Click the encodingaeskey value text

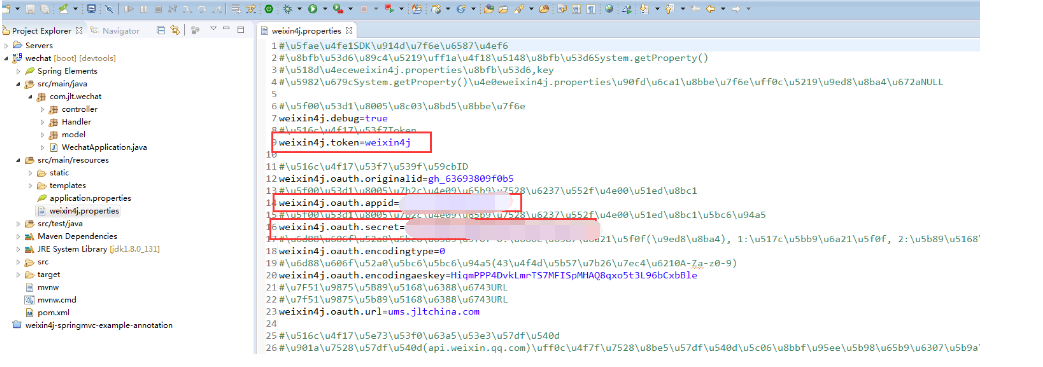click(x=573, y=275)
